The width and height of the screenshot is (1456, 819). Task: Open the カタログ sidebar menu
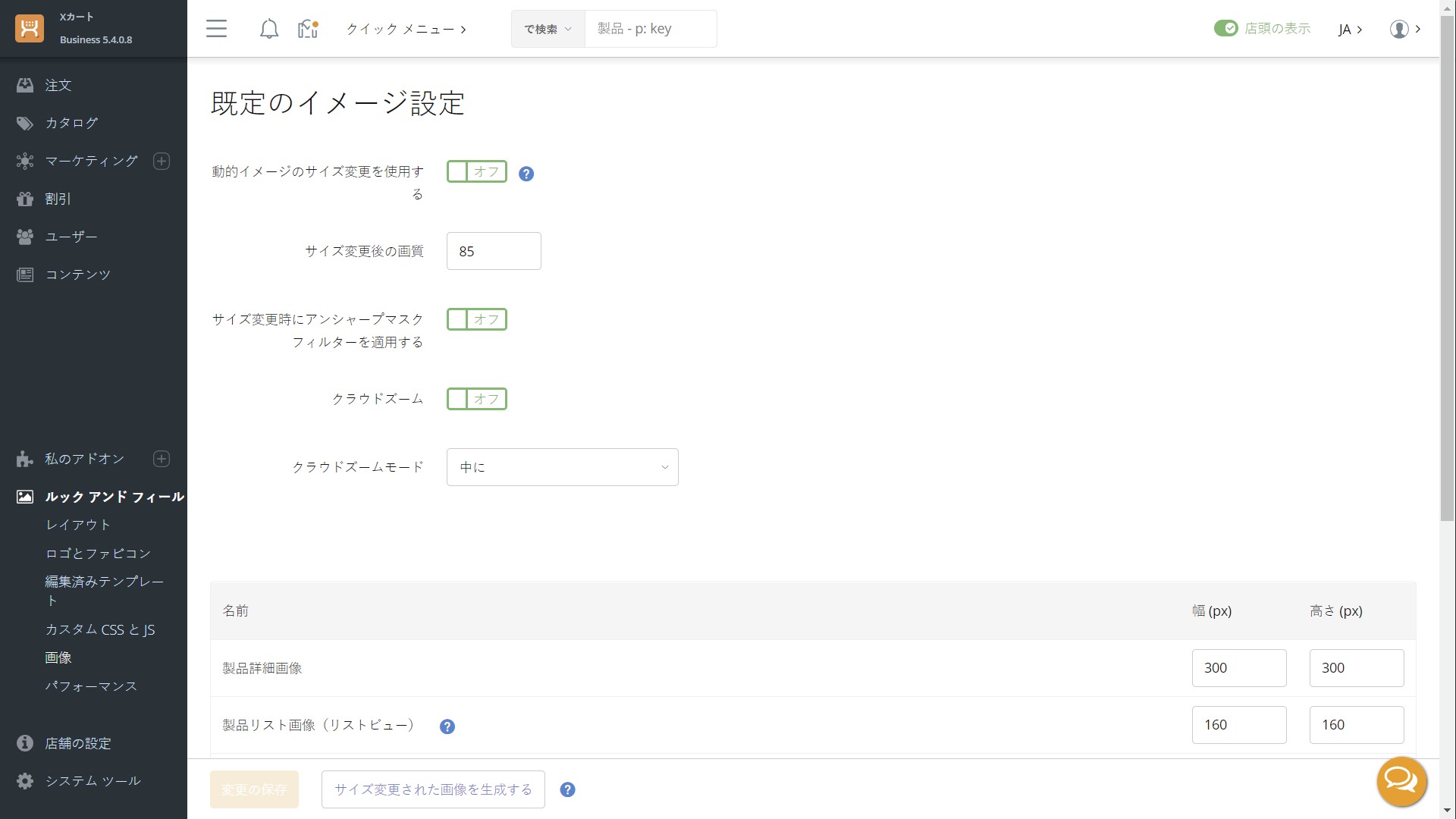pyautogui.click(x=71, y=123)
